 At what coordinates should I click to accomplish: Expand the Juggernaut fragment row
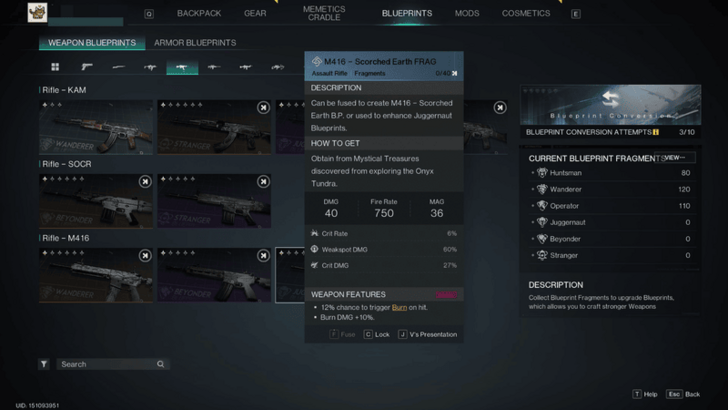tap(533, 222)
